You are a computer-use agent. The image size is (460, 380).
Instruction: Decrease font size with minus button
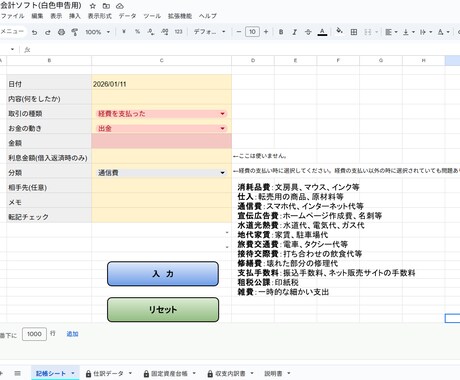(x=239, y=32)
